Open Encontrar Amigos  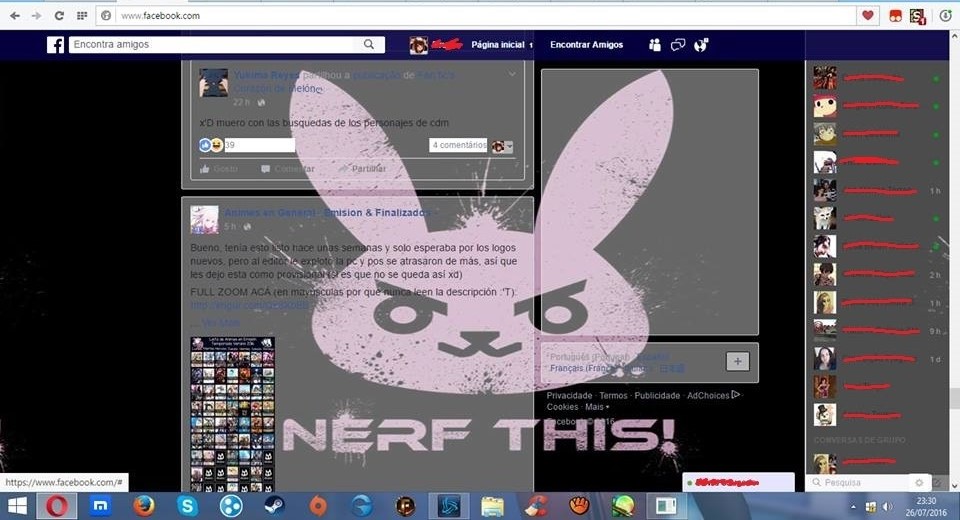pyautogui.click(x=587, y=45)
